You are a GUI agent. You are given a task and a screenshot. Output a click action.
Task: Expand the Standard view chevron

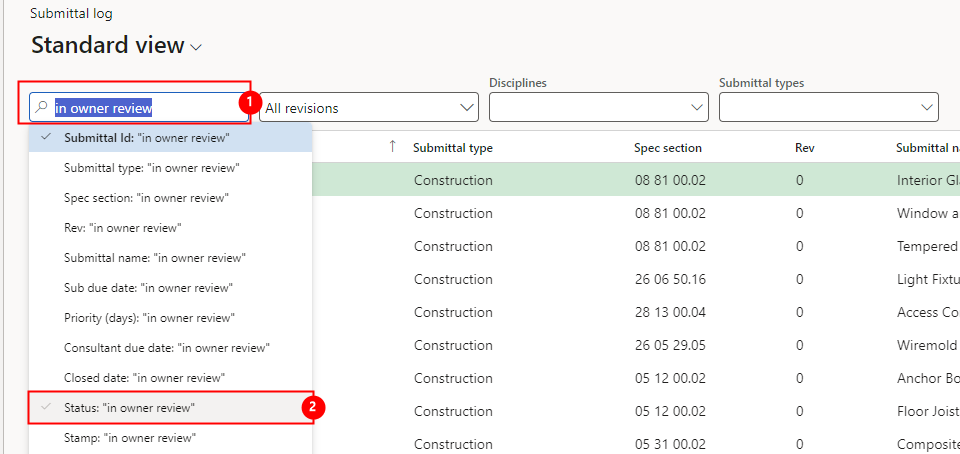point(196,47)
